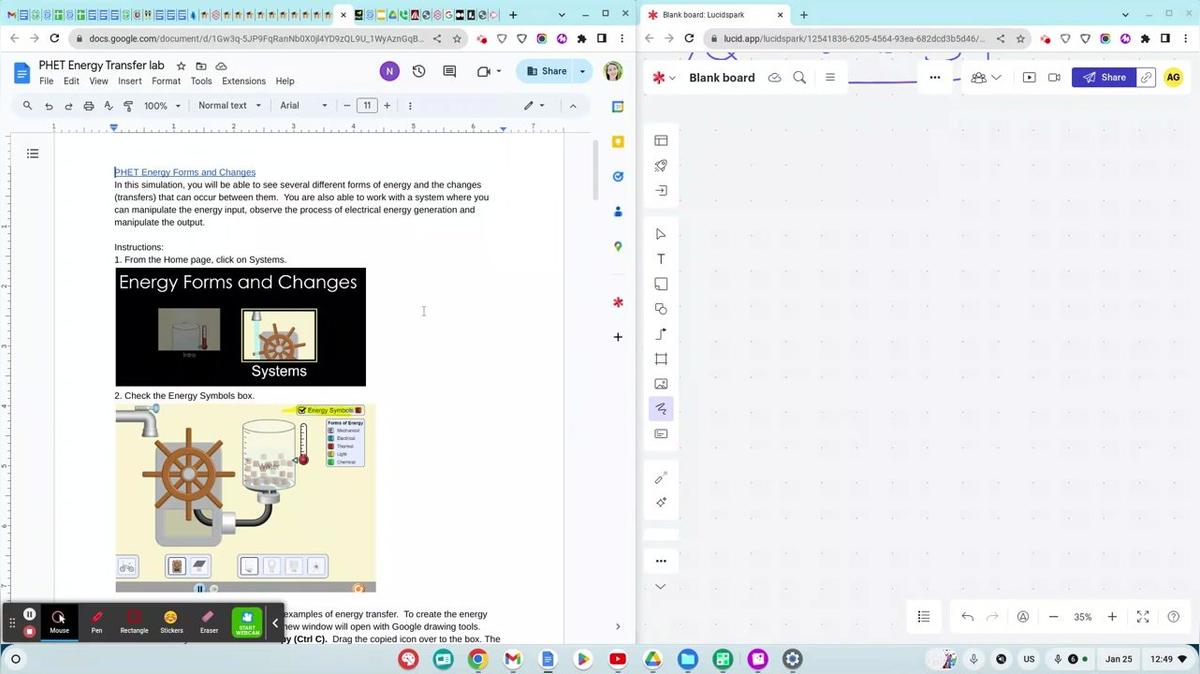Pick the connector line tool in Lucidspark
The image size is (1200, 674).
(661, 334)
